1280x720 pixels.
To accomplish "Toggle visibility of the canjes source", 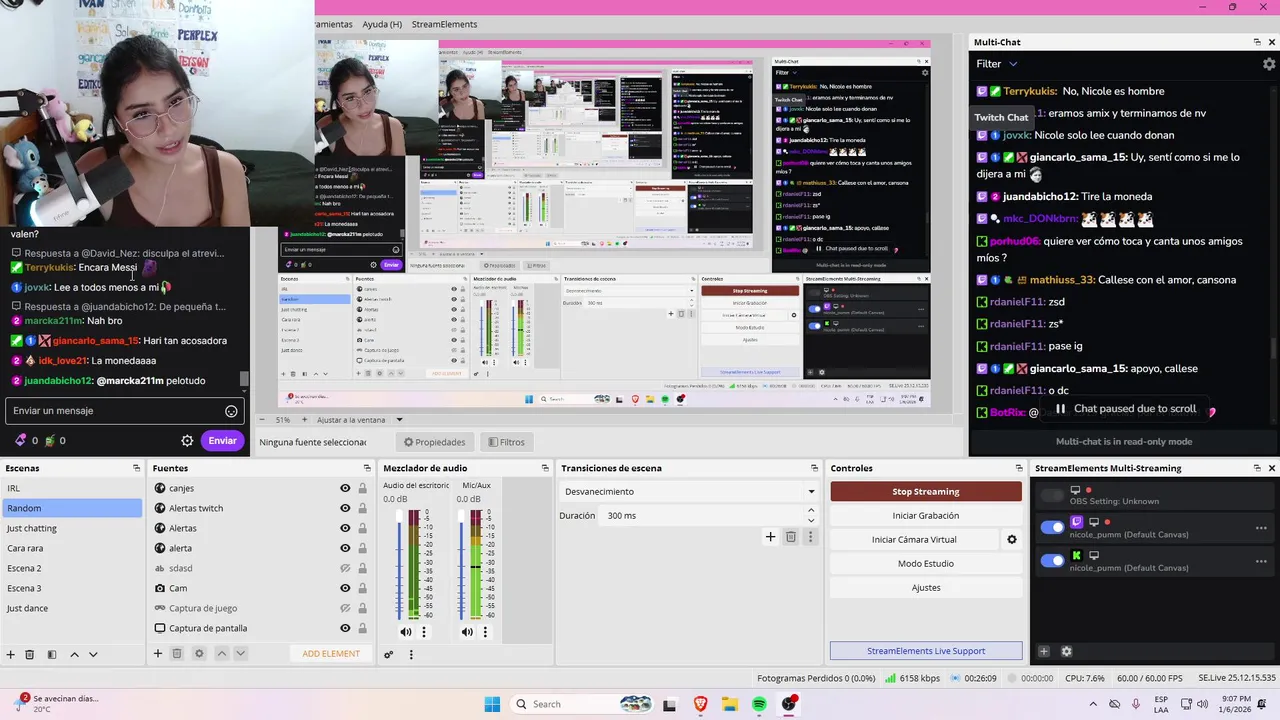I will (x=345, y=488).
